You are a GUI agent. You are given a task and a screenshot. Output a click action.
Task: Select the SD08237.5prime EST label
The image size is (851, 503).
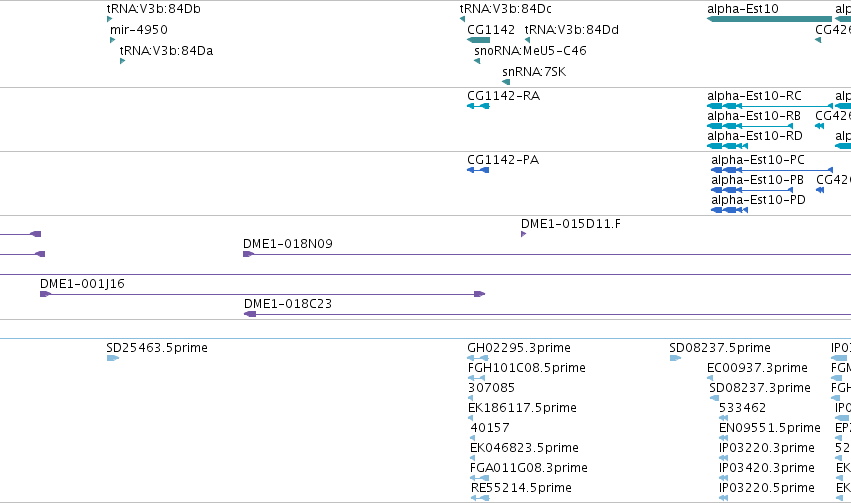pyautogui.click(x=720, y=348)
